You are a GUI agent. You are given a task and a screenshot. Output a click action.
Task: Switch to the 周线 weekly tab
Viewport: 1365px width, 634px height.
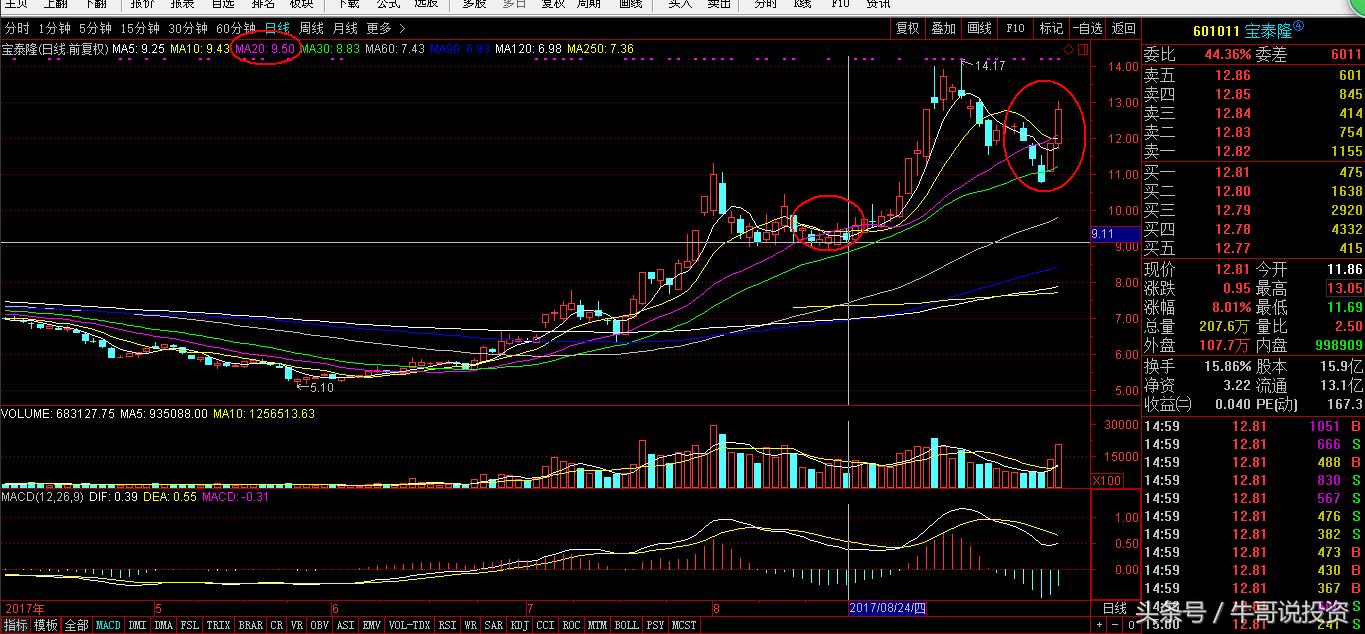click(311, 28)
